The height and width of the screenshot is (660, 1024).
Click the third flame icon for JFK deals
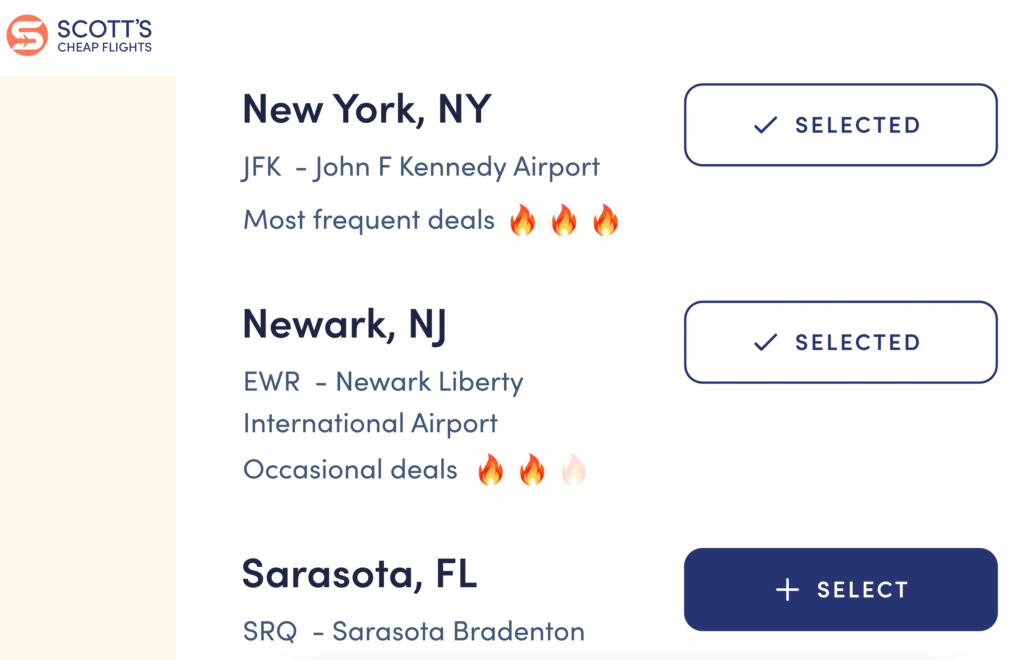click(x=605, y=220)
